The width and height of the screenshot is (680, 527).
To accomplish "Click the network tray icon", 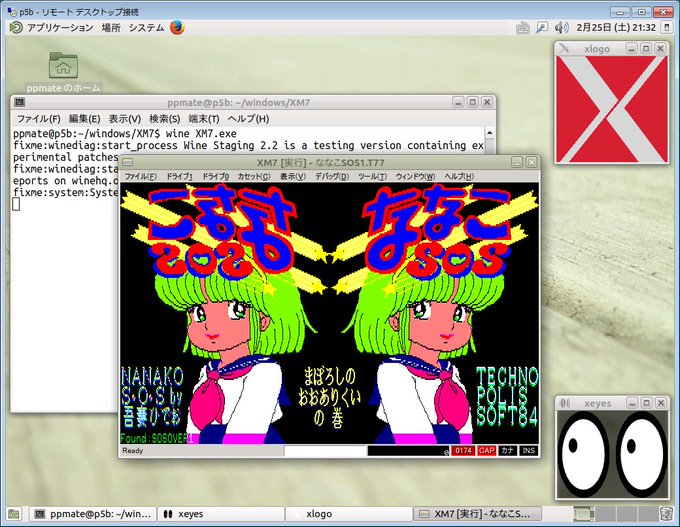I will tap(542, 28).
